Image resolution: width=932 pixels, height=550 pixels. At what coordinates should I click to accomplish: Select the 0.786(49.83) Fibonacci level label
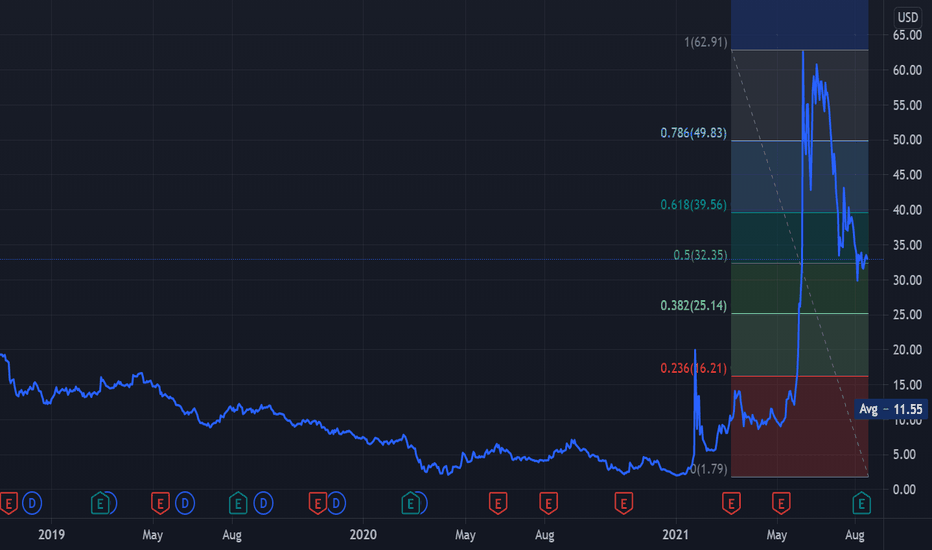coord(694,133)
